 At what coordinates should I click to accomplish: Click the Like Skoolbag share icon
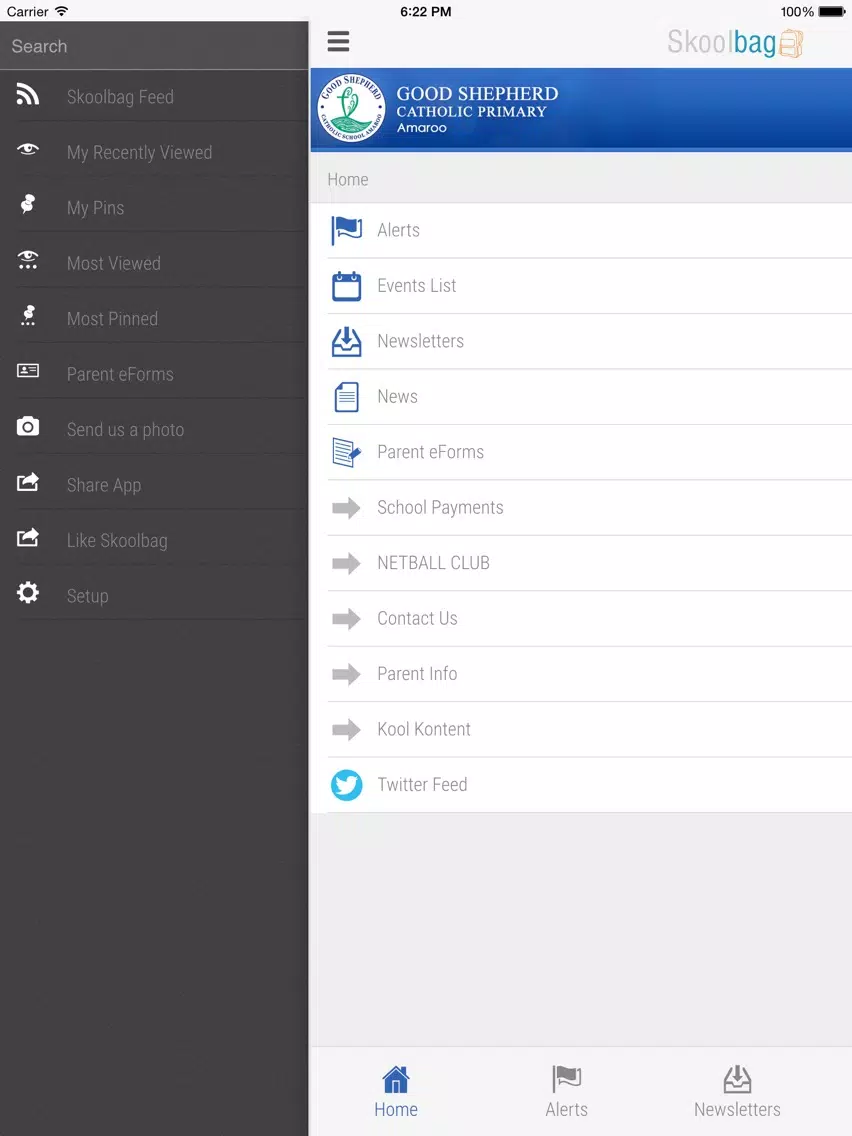tap(28, 538)
